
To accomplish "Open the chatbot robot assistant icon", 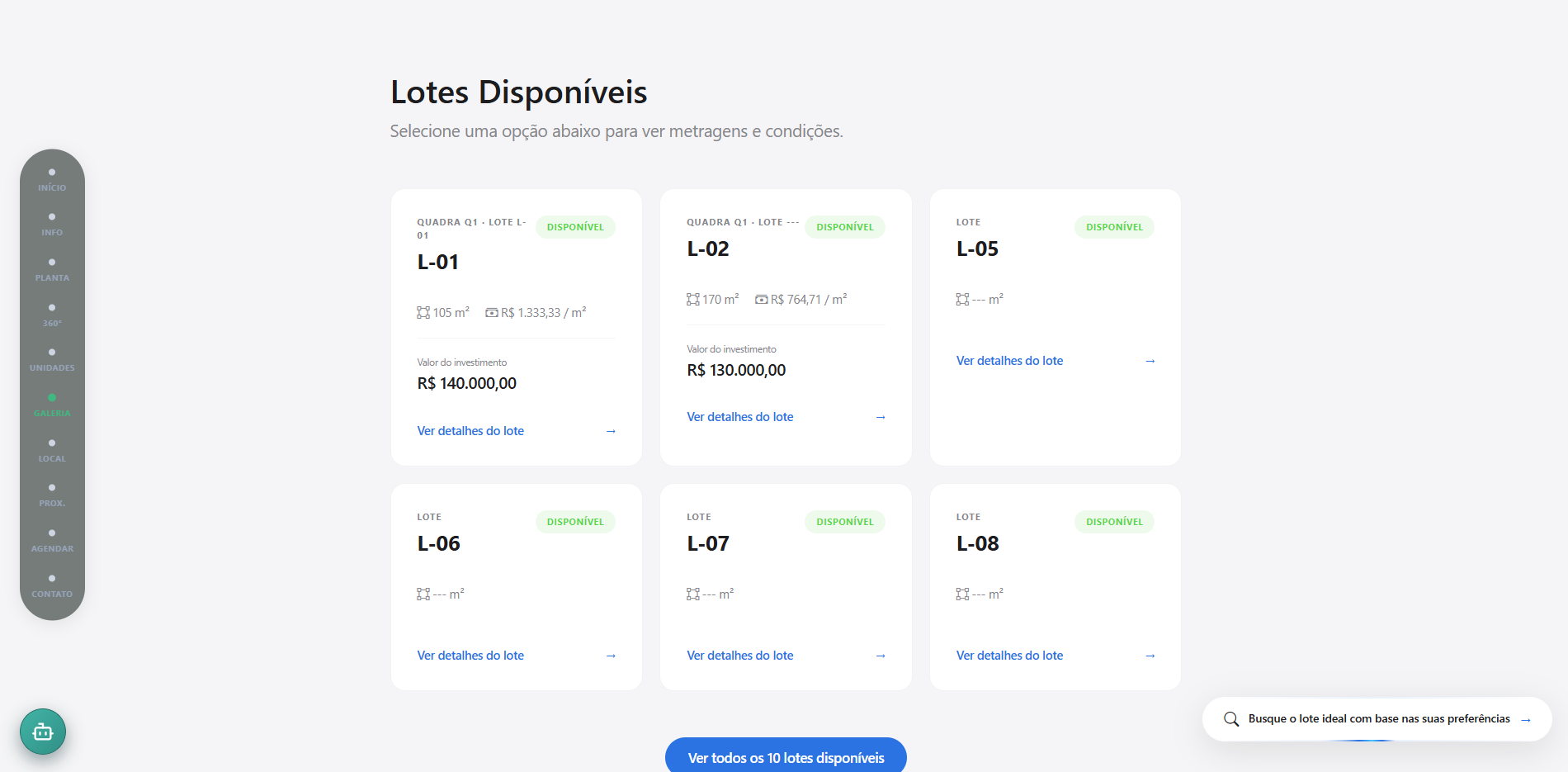I will 42,732.
